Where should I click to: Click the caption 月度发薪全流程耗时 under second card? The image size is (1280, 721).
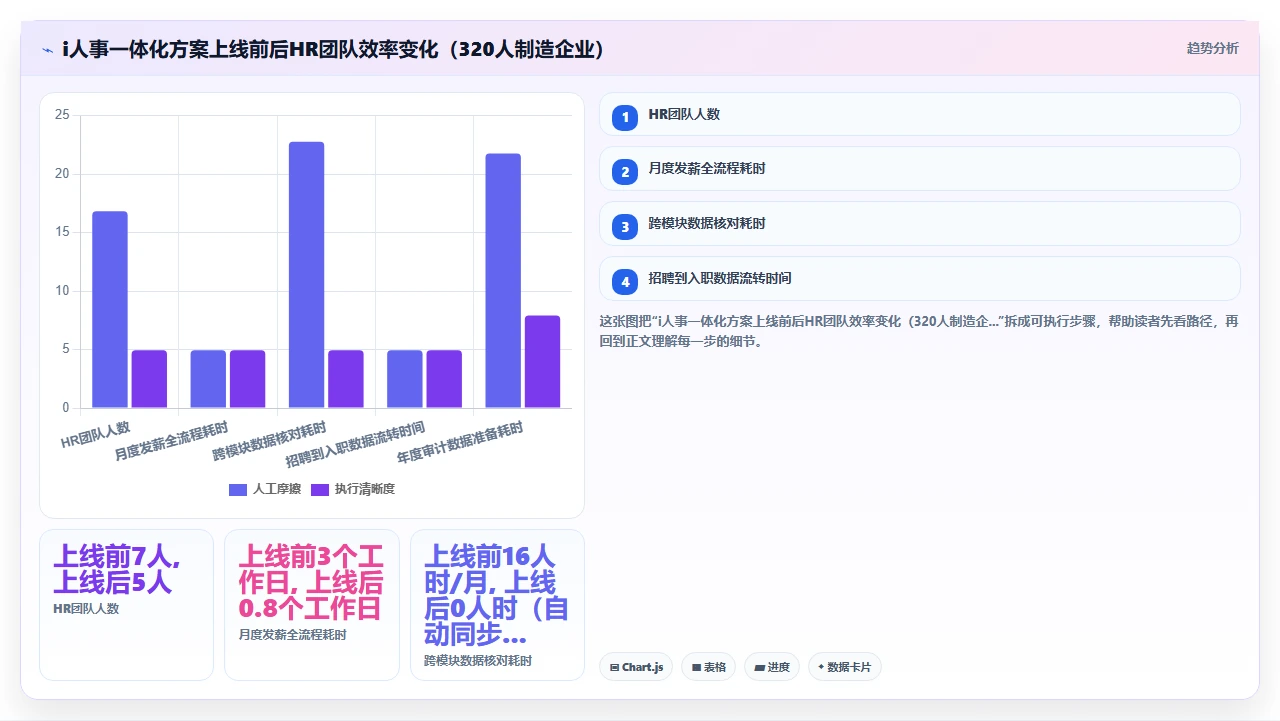click(x=293, y=634)
